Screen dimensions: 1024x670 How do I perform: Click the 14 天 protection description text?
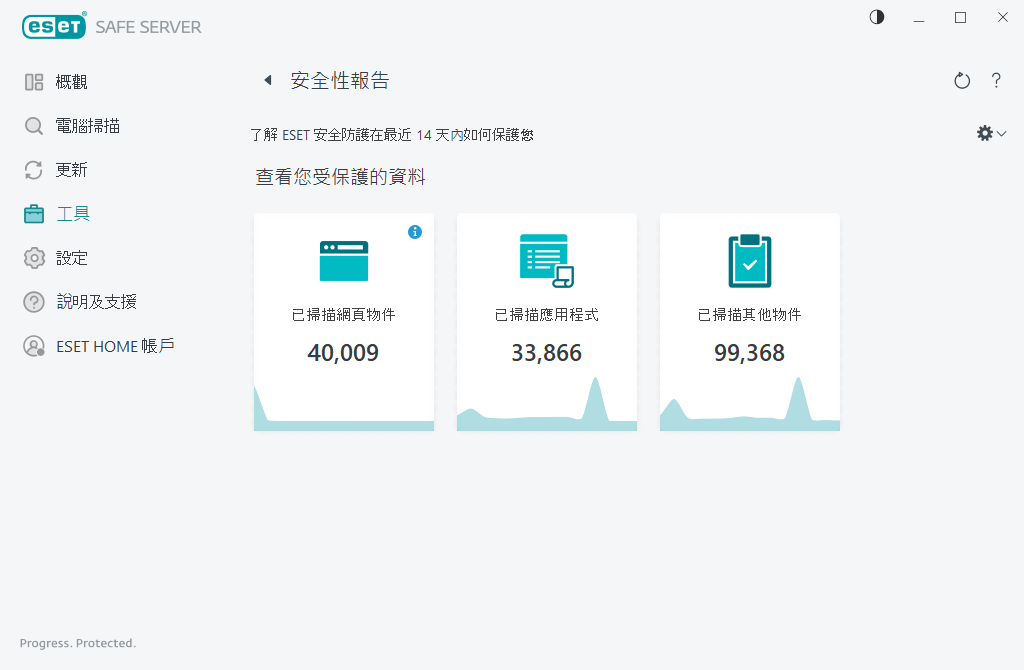(x=392, y=135)
